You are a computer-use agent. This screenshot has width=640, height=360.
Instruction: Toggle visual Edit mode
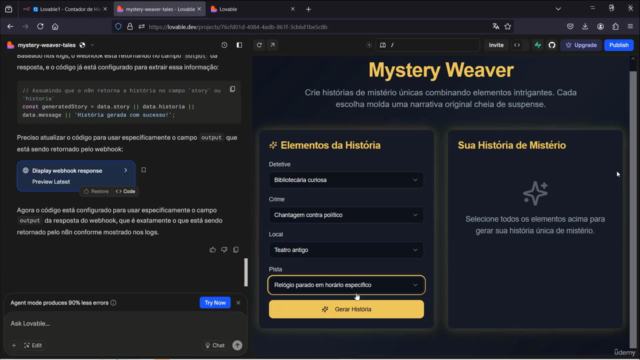[33, 345]
